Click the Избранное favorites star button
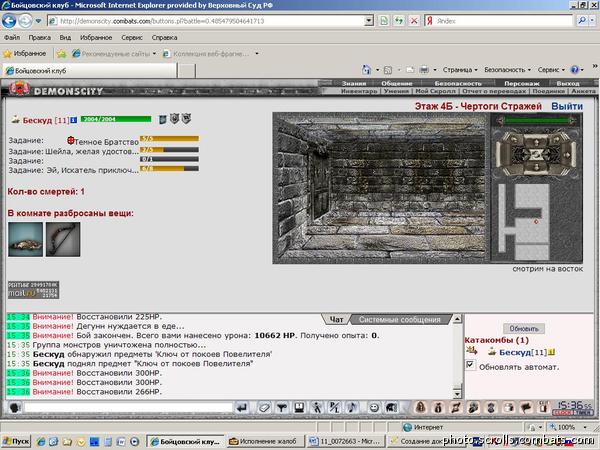This screenshot has height=450, width=600. 25,54
